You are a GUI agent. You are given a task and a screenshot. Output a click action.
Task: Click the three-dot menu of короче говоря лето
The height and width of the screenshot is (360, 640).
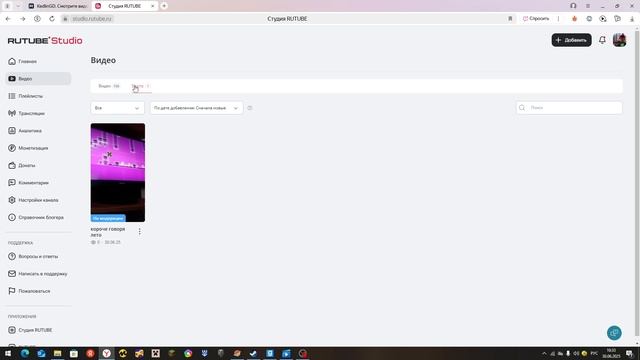(140, 231)
